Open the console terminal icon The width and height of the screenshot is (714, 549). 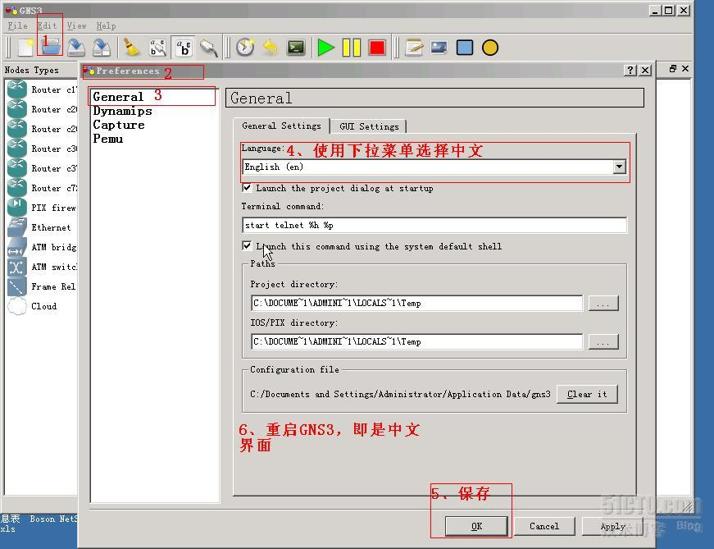point(296,47)
